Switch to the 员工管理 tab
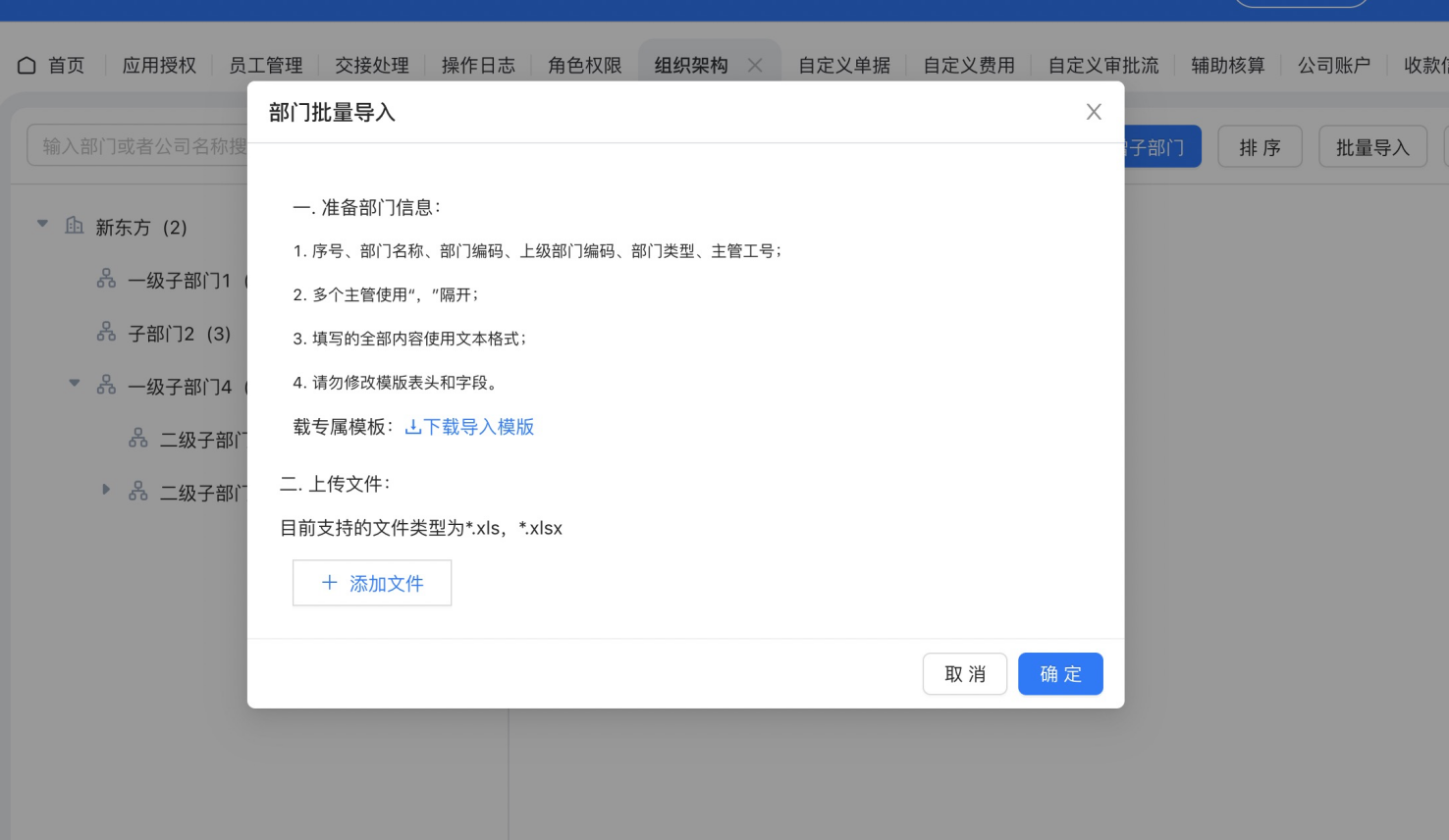 265,66
